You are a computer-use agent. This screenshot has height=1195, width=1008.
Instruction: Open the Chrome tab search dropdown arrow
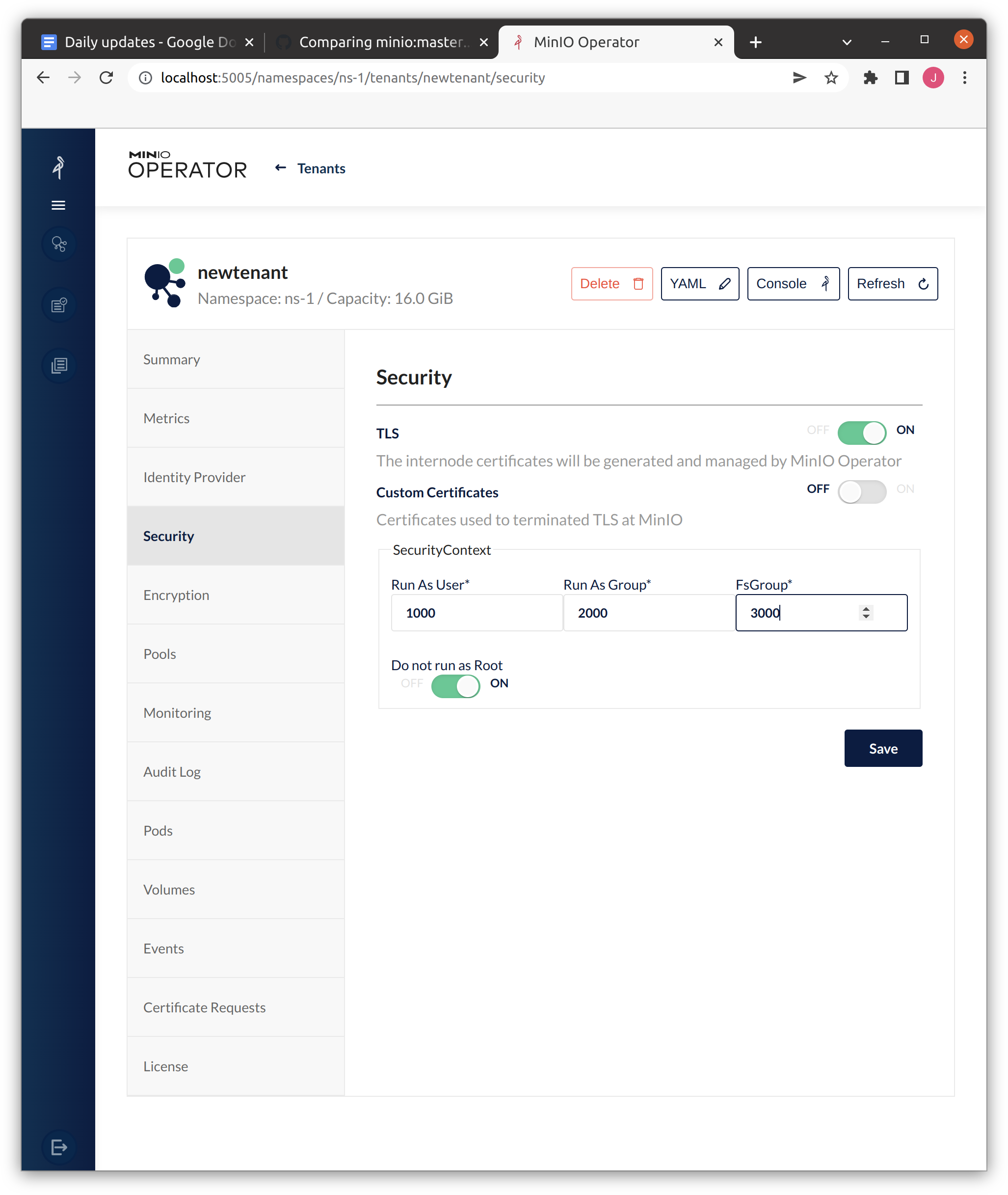pyautogui.click(x=847, y=42)
